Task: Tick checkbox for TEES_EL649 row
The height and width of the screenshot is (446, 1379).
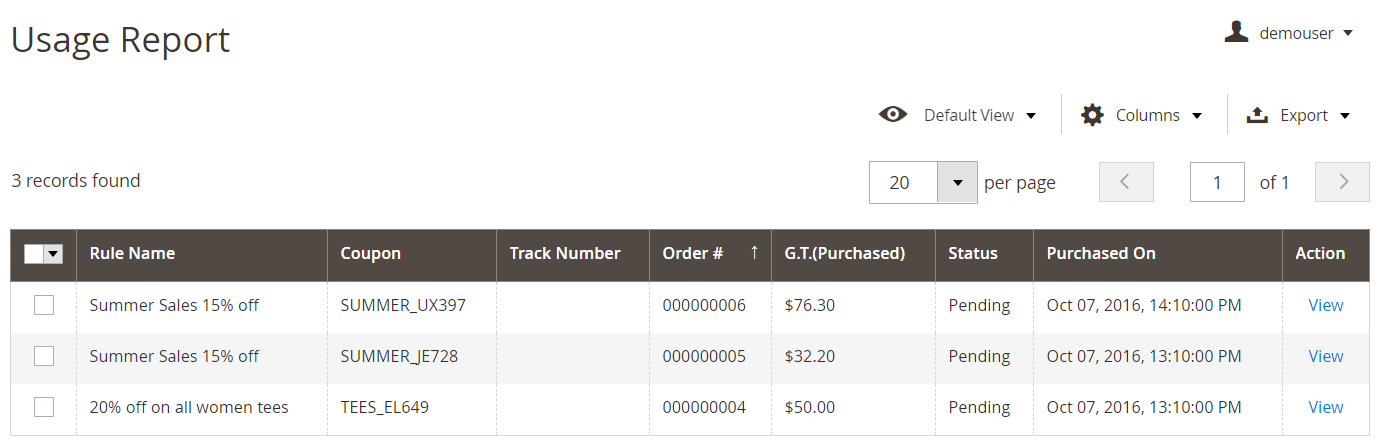Action: [x=44, y=407]
